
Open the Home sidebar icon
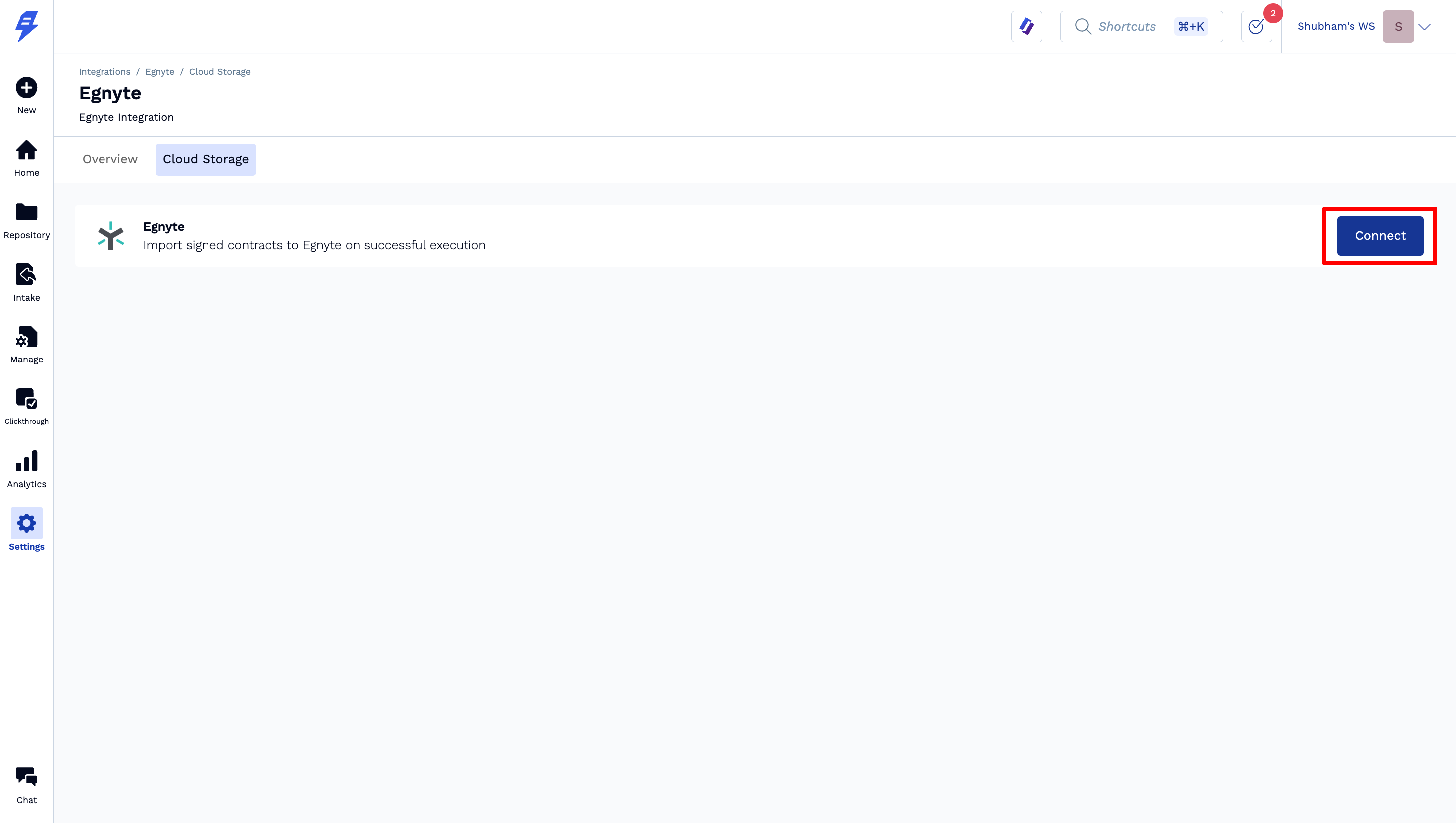27,151
